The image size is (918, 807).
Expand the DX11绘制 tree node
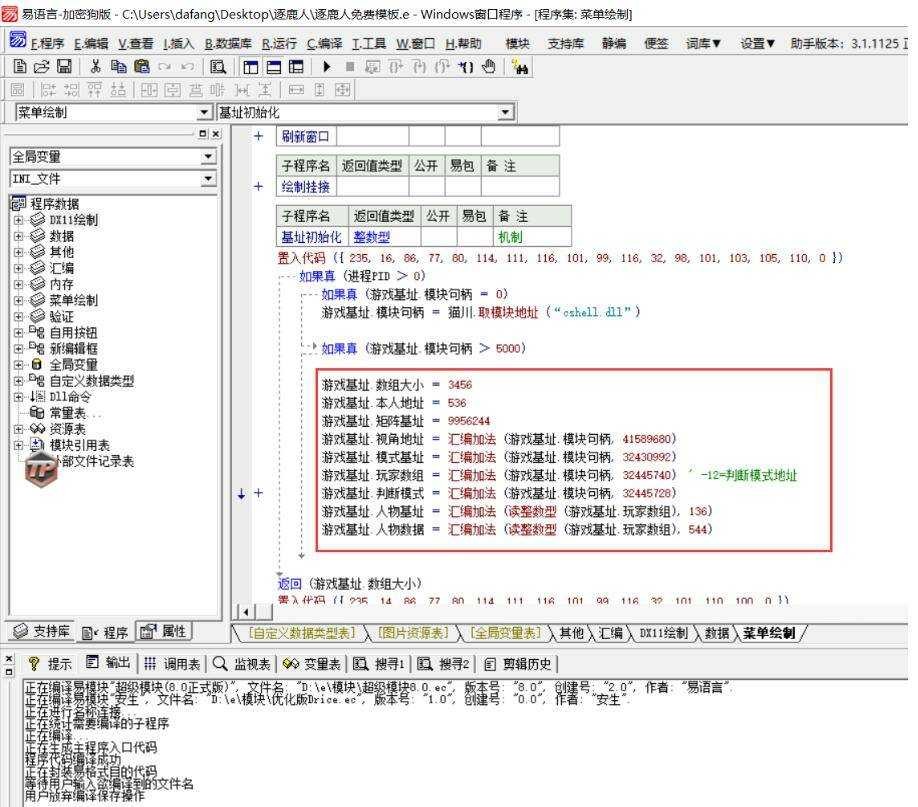click(x=18, y=220)
